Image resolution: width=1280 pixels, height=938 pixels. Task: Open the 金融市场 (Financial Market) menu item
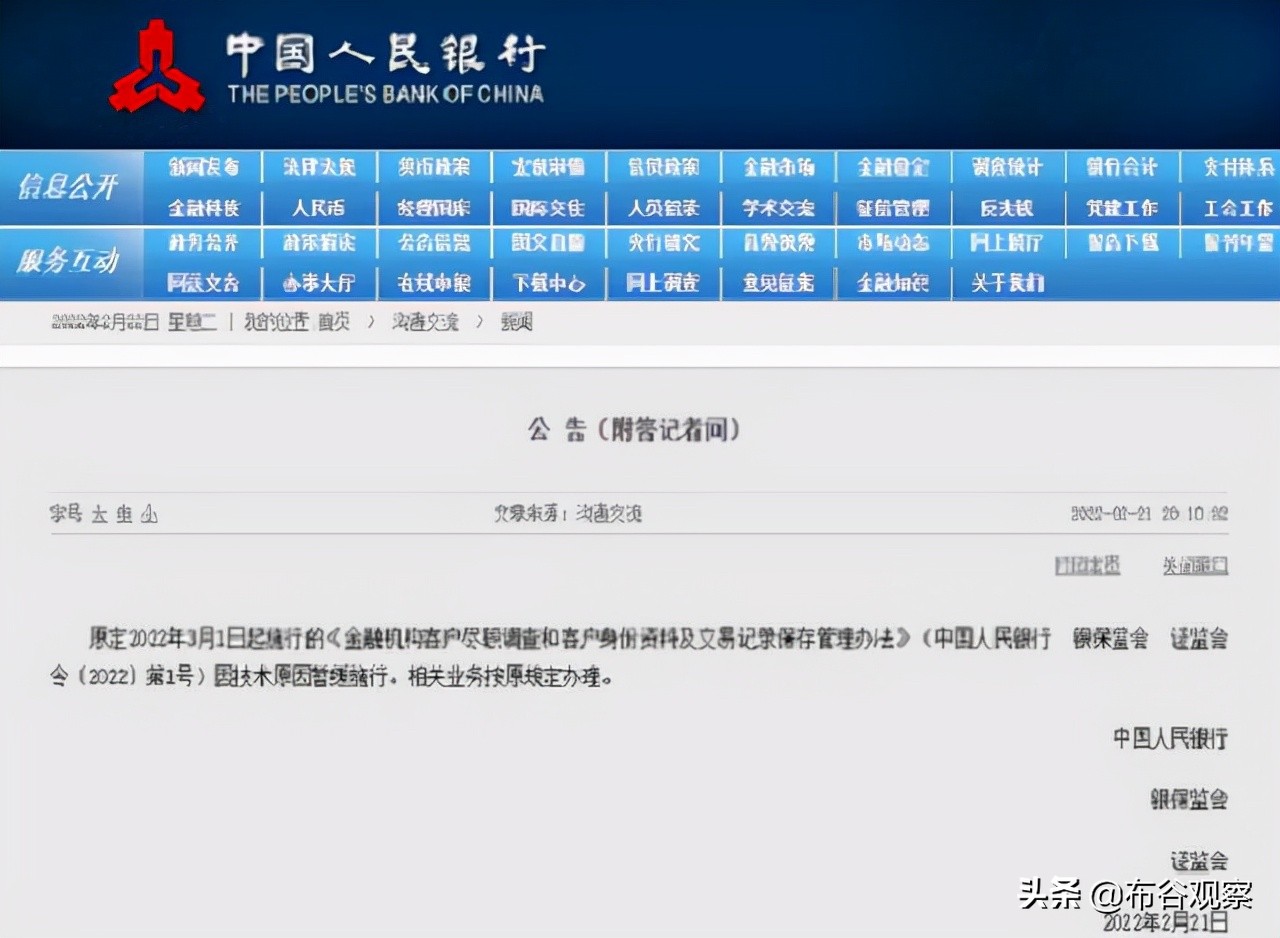pyautogui.click(x=777, y=167)
